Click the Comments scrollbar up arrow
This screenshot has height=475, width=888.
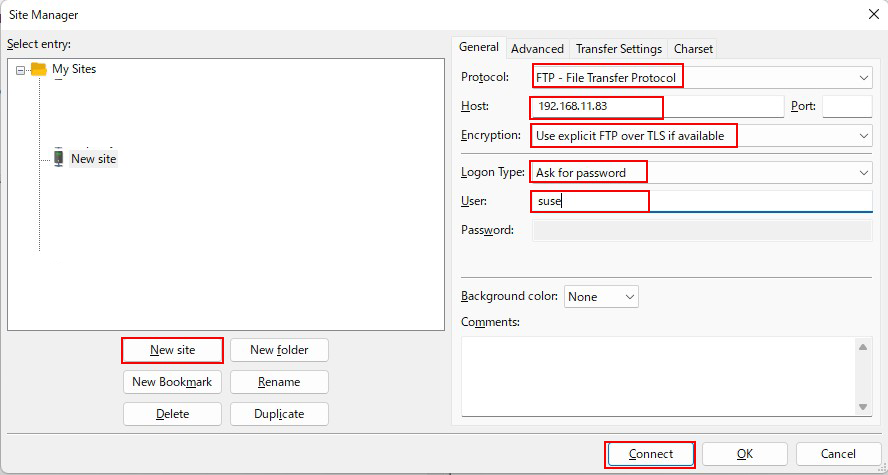pyautogui.click(x=863, y=346)
